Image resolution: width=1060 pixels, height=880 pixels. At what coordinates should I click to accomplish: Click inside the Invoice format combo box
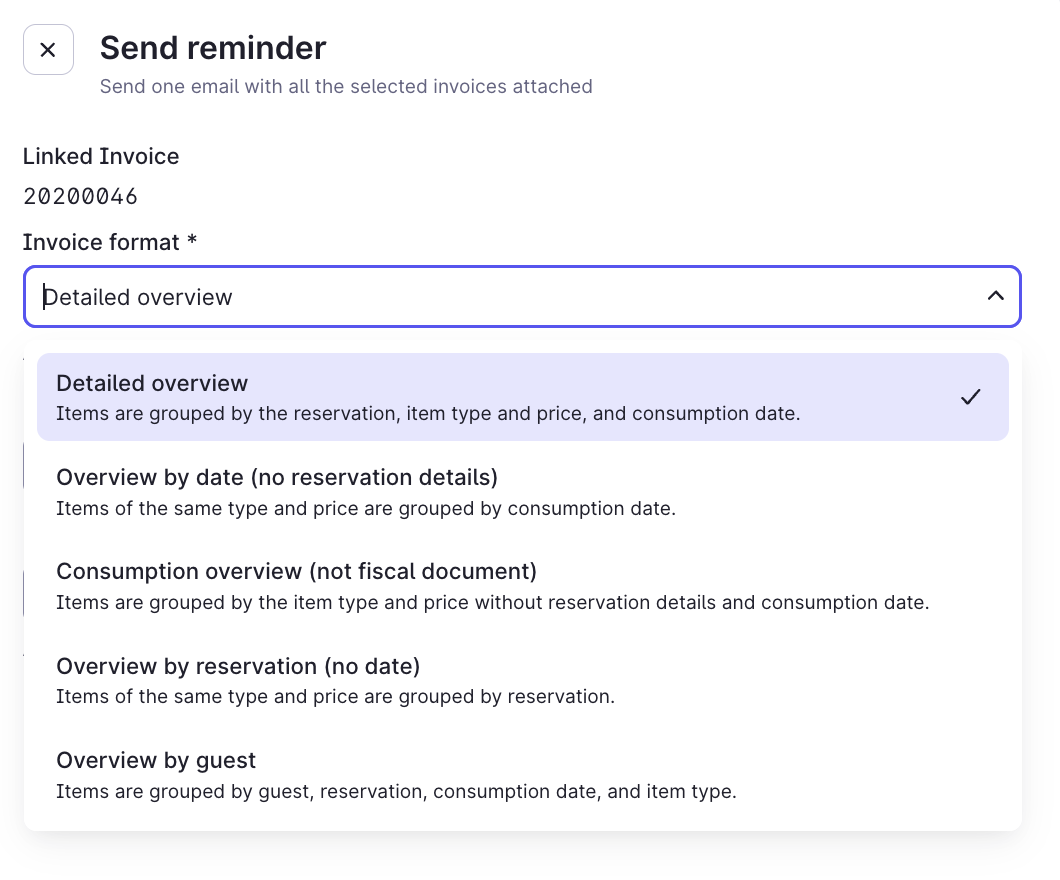[x=522, y=297]
